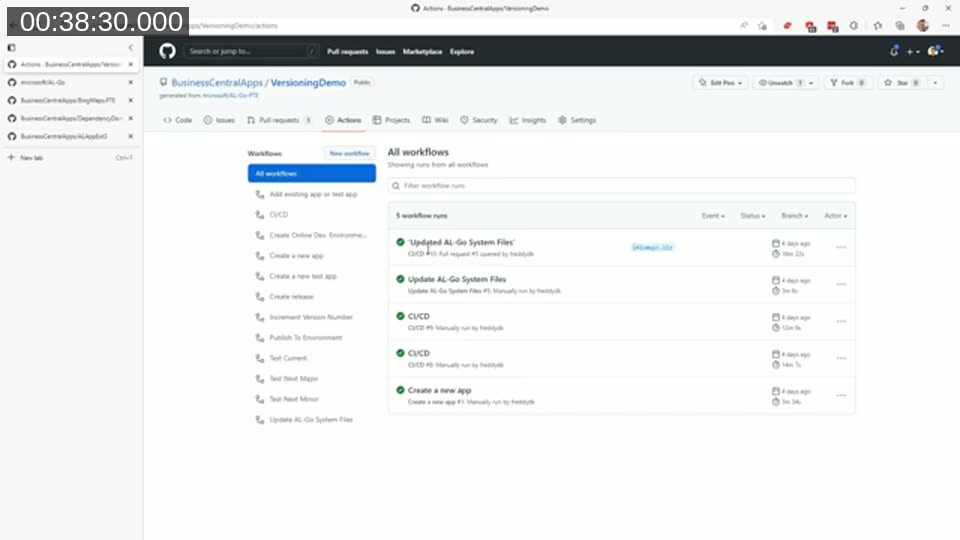The height and width of the screenshot is (540, 960).
Task: Go to Marketplace in the top nav
Action: tap(422, 52)
